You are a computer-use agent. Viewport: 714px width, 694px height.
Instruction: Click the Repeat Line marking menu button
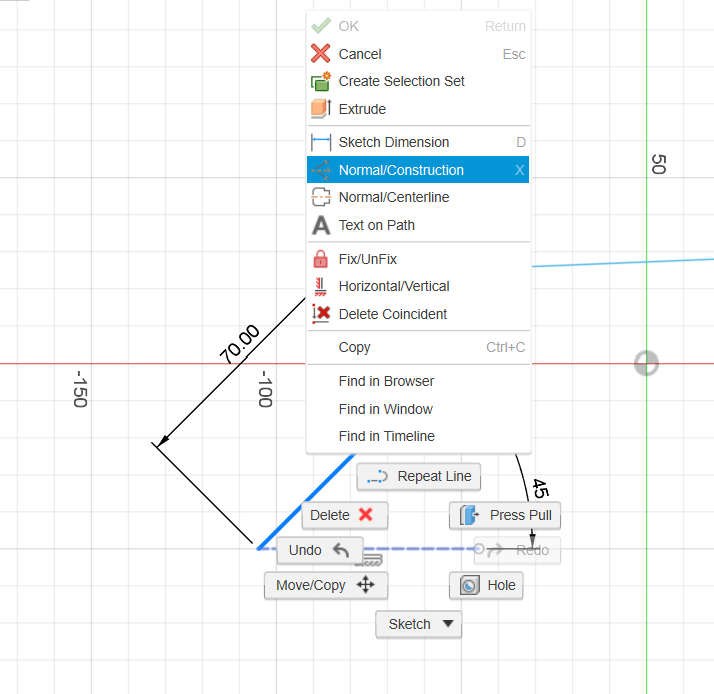click(x=418, y=476)
